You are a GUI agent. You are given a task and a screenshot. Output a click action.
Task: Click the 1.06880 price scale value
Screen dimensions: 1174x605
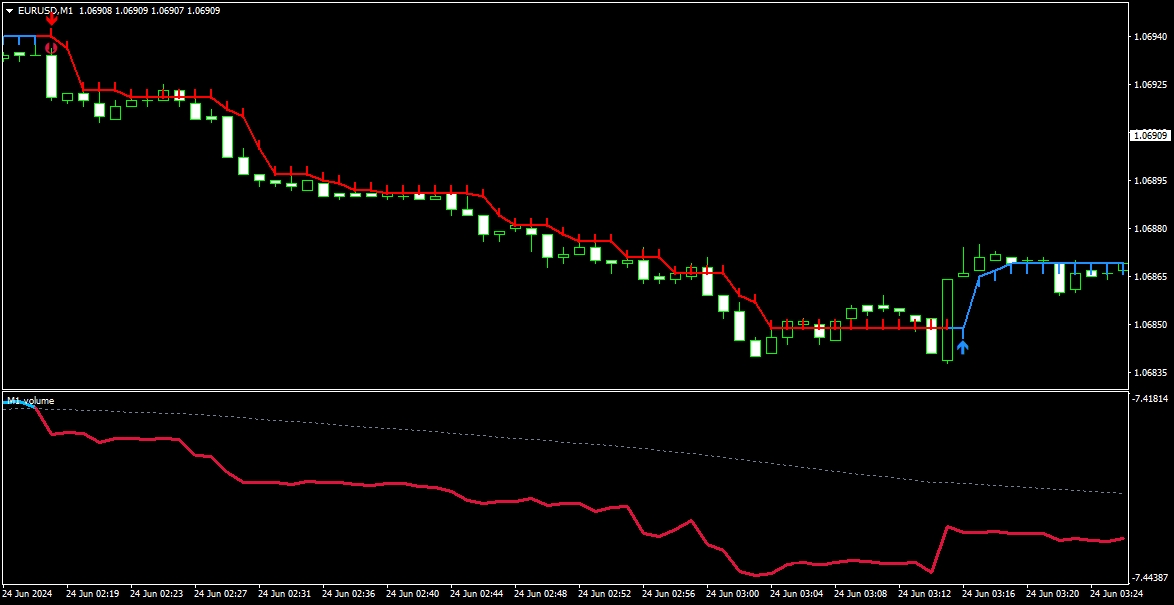[x=1151, y=228]
